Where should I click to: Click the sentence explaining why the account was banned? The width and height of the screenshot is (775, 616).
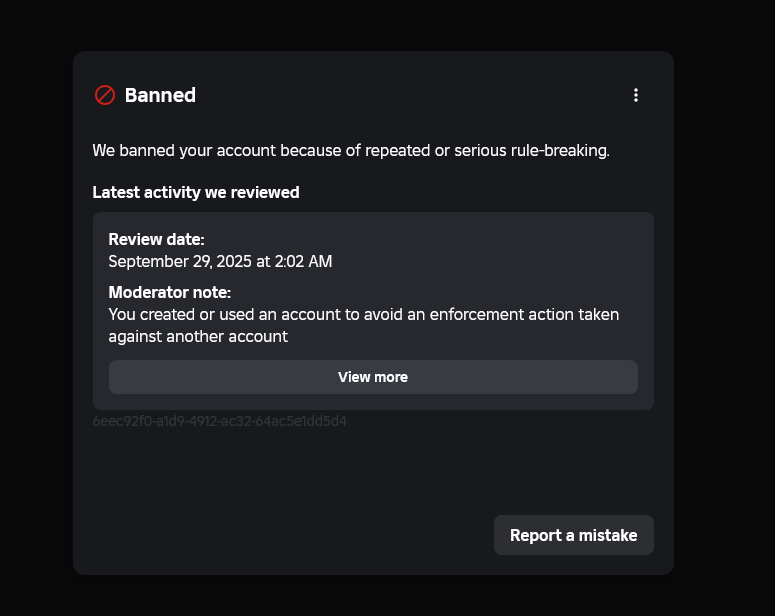351,151
